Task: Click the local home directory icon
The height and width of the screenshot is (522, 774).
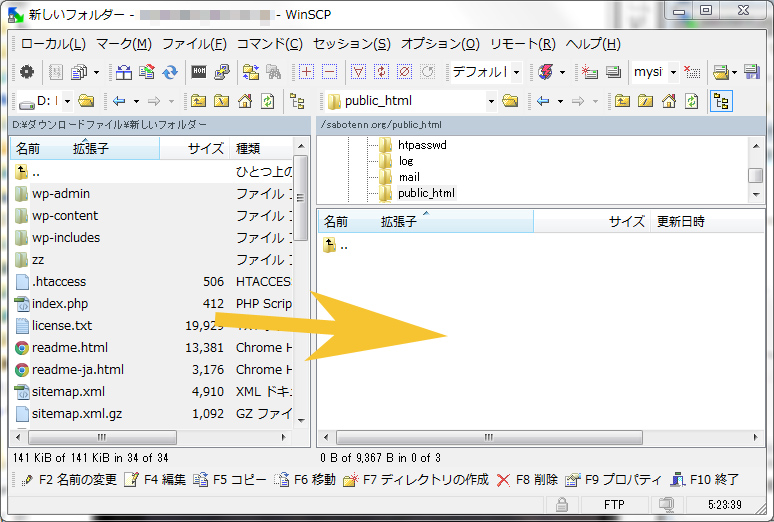Action: pyautogui.click(x=244, y=101)
